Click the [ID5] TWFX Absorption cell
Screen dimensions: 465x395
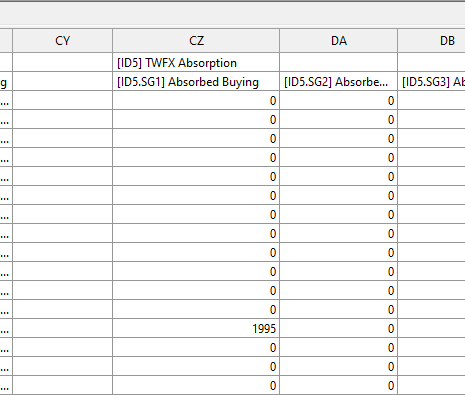[x=196, y=63]
